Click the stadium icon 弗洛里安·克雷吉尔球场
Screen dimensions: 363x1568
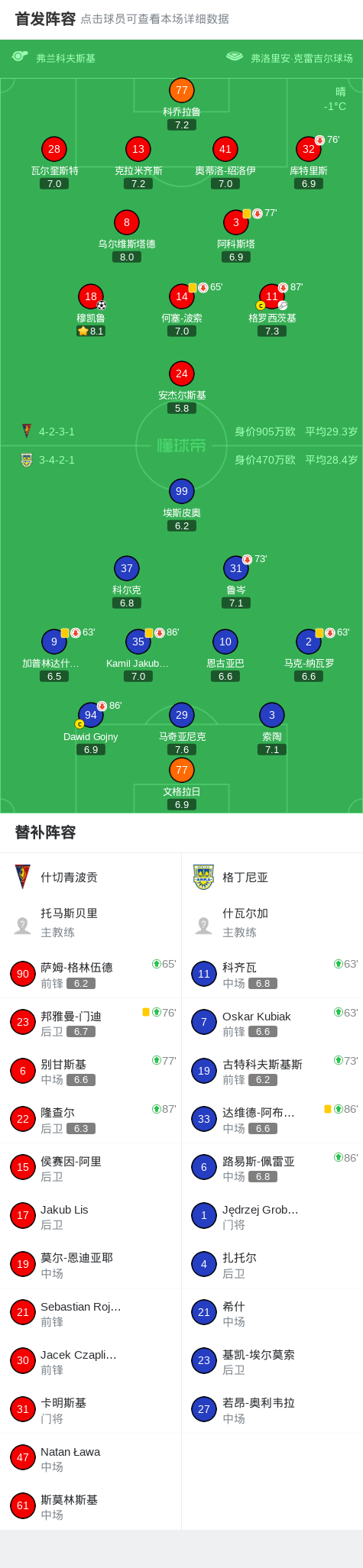pyautogui.click(x=235, y=57)
